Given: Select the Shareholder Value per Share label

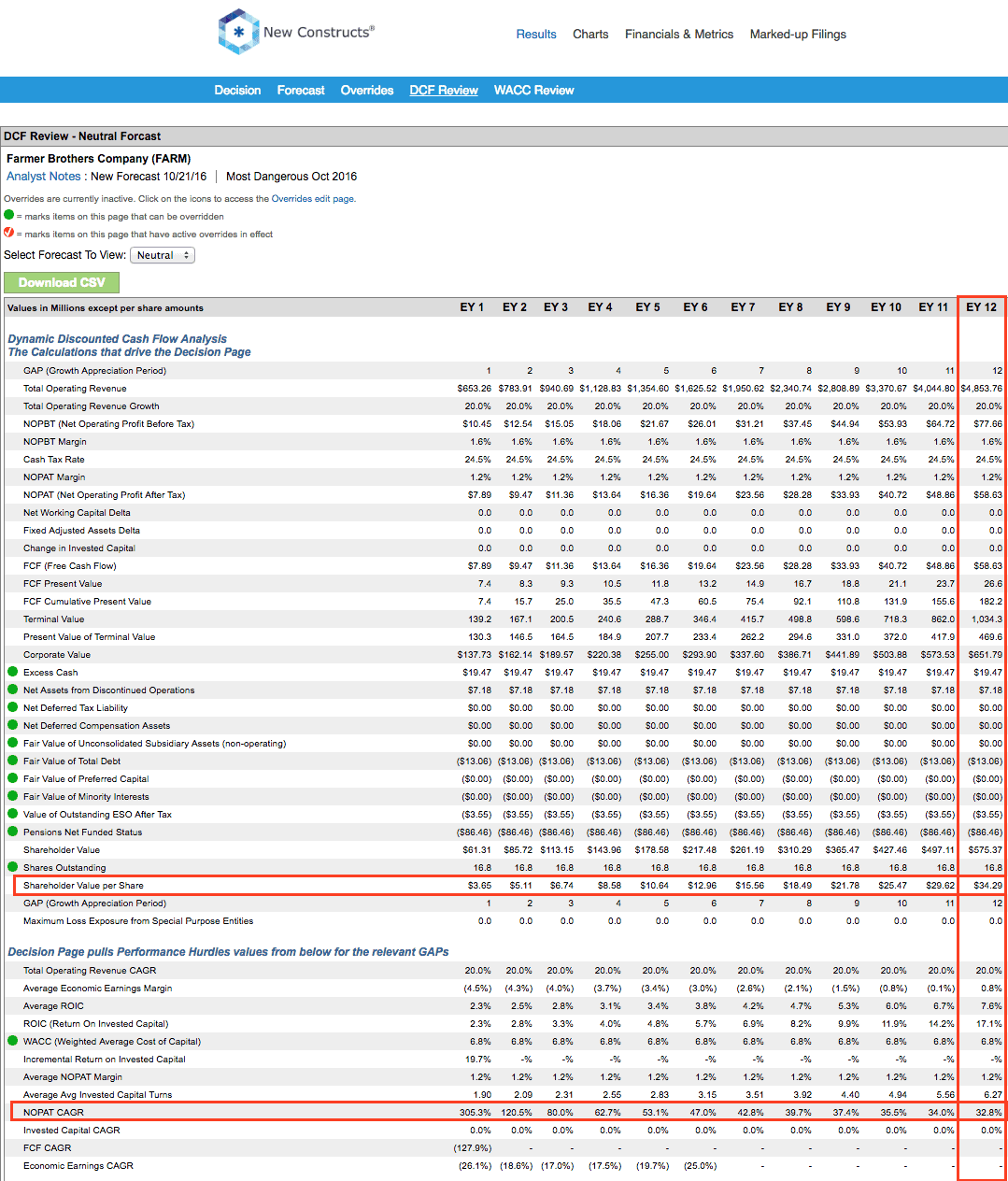Looking at the screenshot, I should click(x=83, y=886).
